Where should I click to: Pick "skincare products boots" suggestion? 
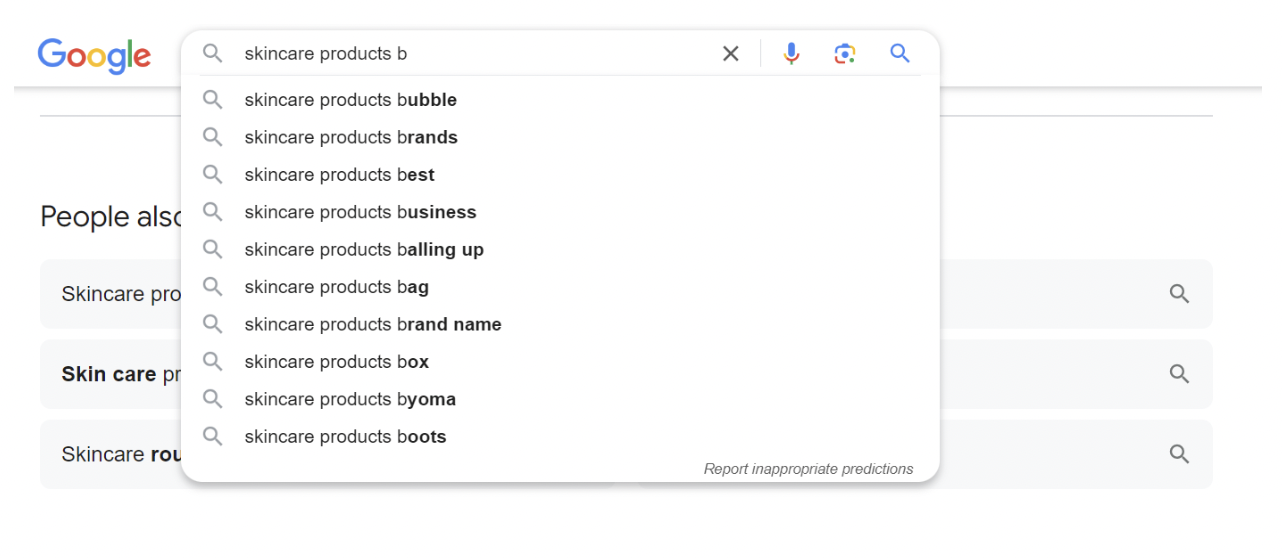[345, 437]
